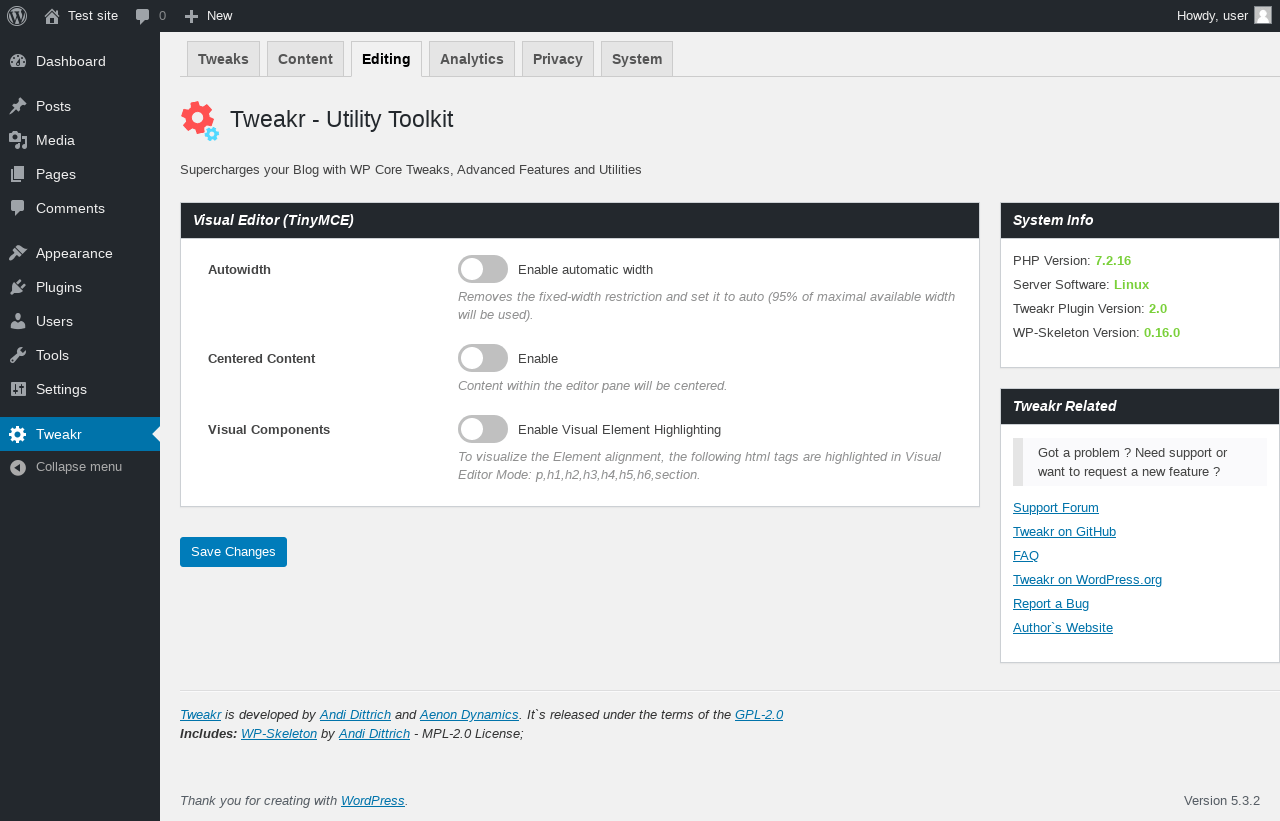Enable the Autowidth toggle
Image resolution: width=1280 pixels, height=821 pixels.
pyautogui.click(x=483, y=269)
